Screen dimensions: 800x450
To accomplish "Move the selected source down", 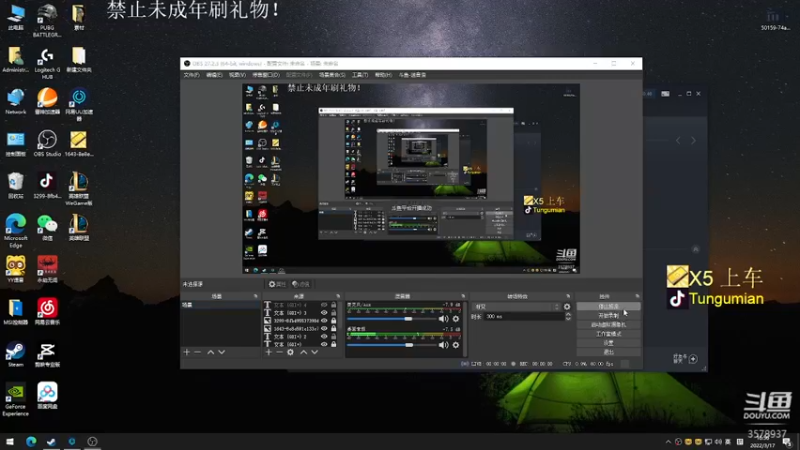I will tap(315, 352).
